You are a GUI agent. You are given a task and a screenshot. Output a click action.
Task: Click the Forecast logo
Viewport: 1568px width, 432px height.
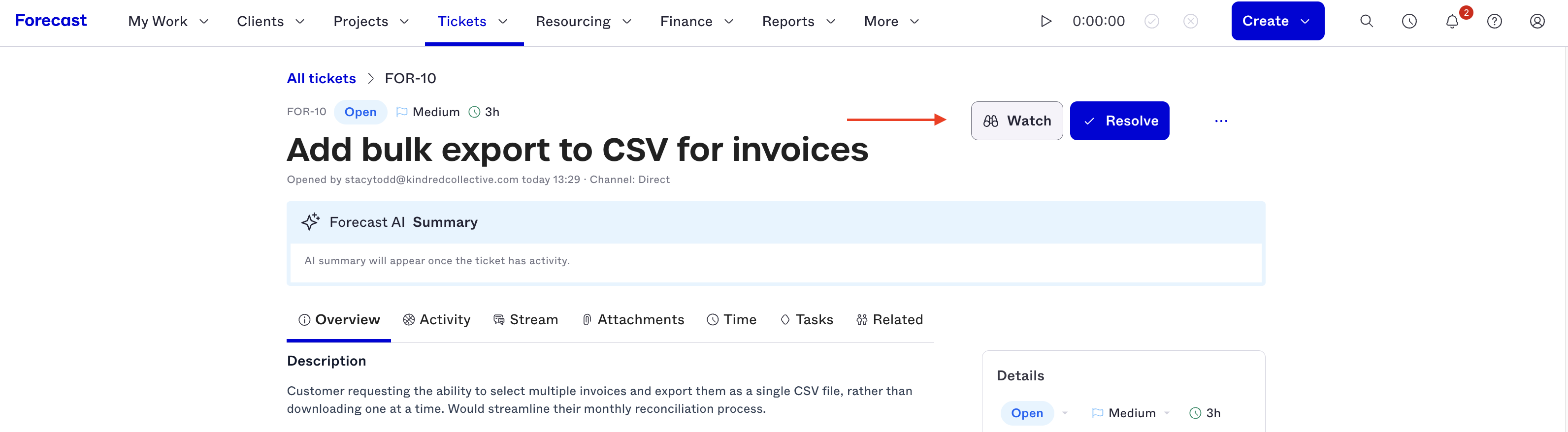pos(51,21)
